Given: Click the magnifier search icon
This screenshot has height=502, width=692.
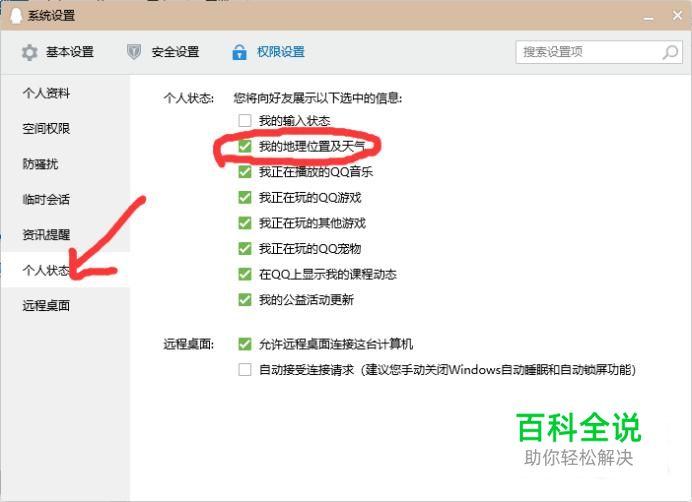Looking at the screenshot, I should (x=670, y=52).
